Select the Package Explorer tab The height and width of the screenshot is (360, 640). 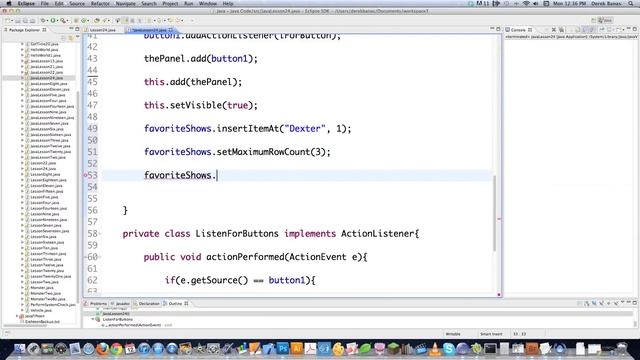coord(24,30)
